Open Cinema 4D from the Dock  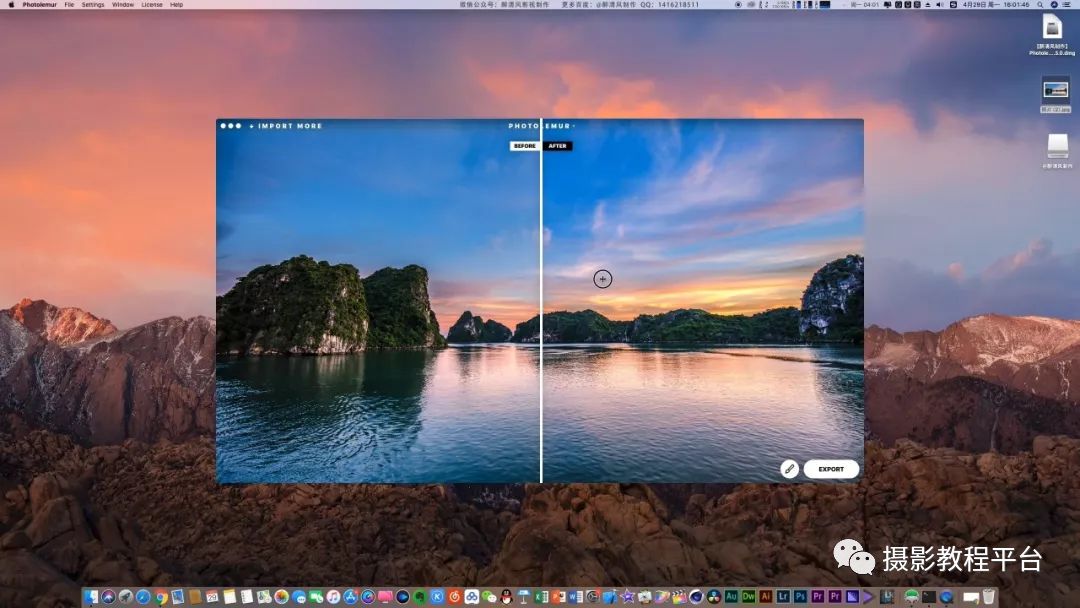point(698,597)
